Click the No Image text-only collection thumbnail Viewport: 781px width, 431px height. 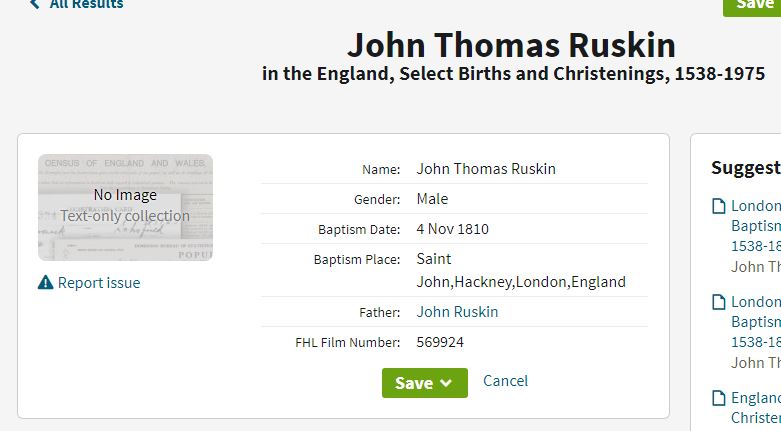point(126,207)
